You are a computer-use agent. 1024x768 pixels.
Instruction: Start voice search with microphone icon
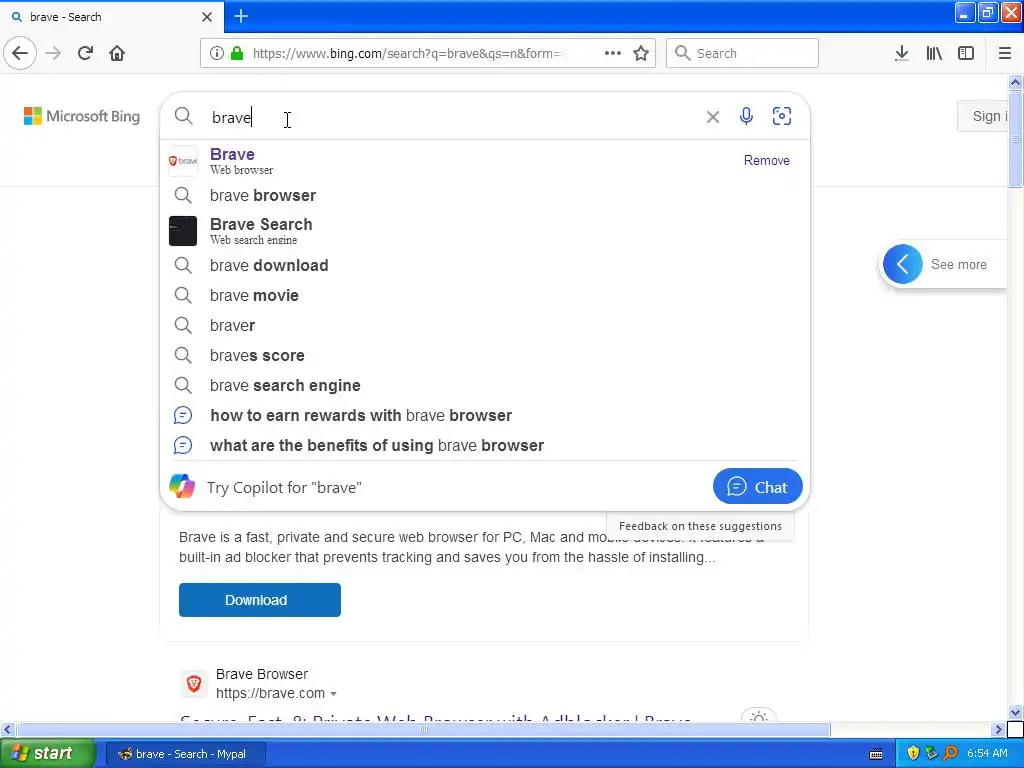746,116
